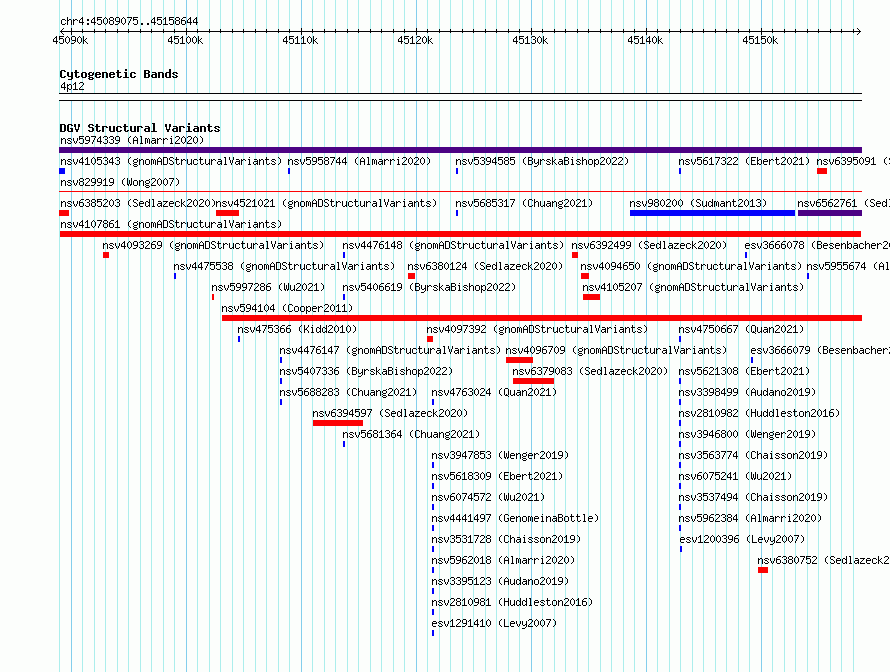The height and width of the screenshot is (672, 890).
Task: Select esv3666079 Besenbacher label
Action: pos(820,350)
